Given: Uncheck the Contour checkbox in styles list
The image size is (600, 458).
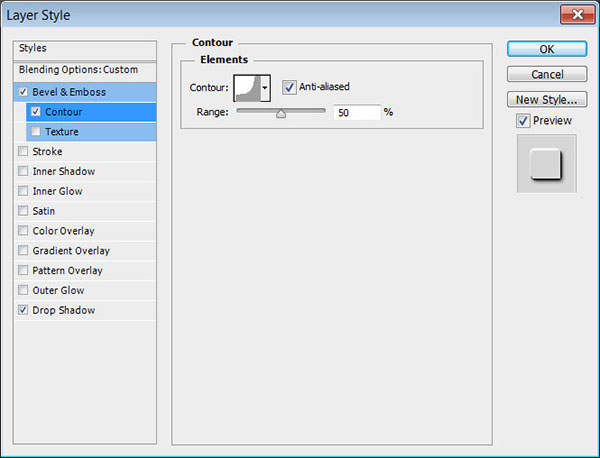Looking at the screenshot, I should click(x=36, y=112).
